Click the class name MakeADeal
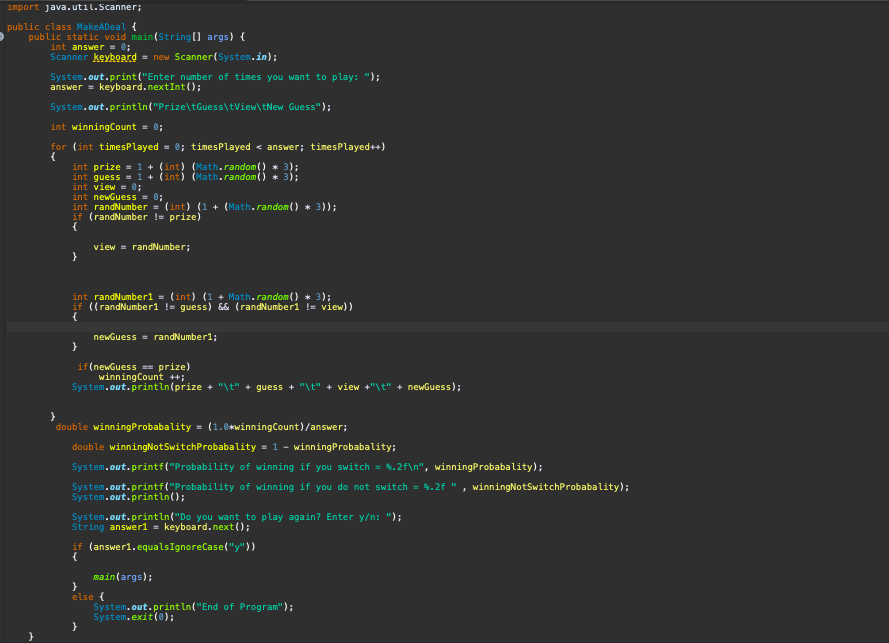The image size is (889, 643). [x=101, y=27]
